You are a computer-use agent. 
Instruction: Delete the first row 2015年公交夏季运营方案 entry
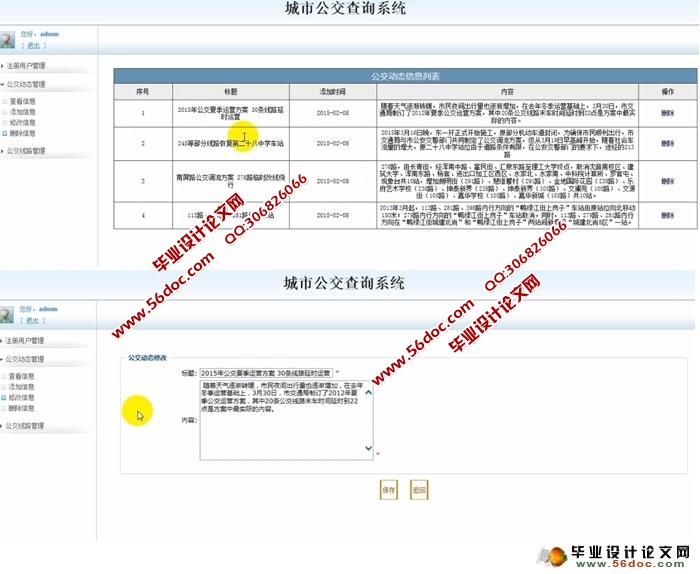click(x=667, y=112)
